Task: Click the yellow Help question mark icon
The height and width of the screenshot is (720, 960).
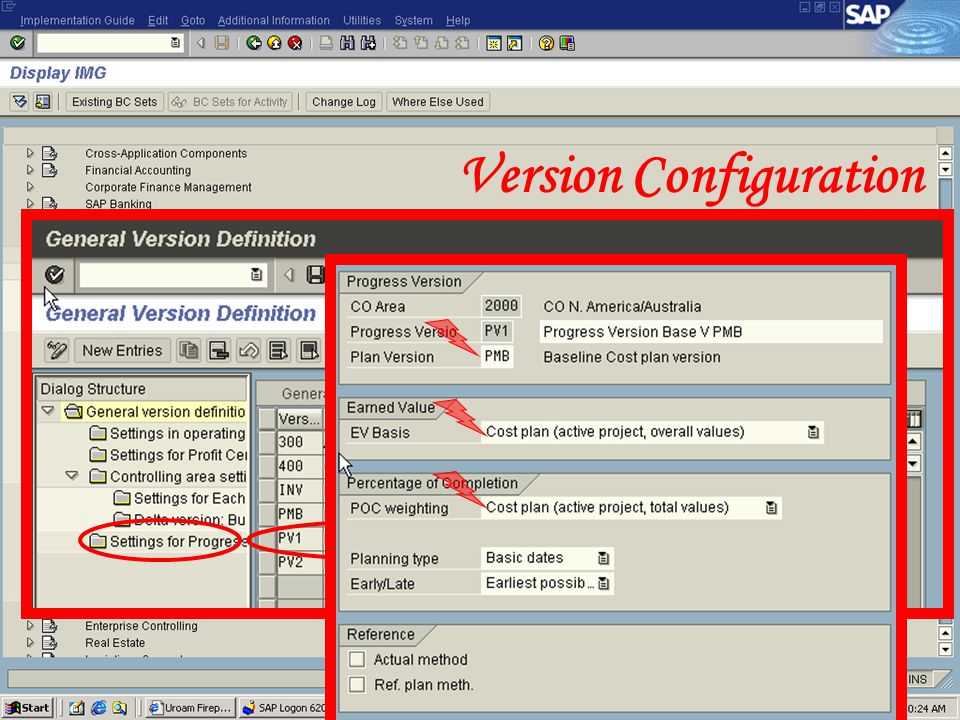Action: point(546,43)
